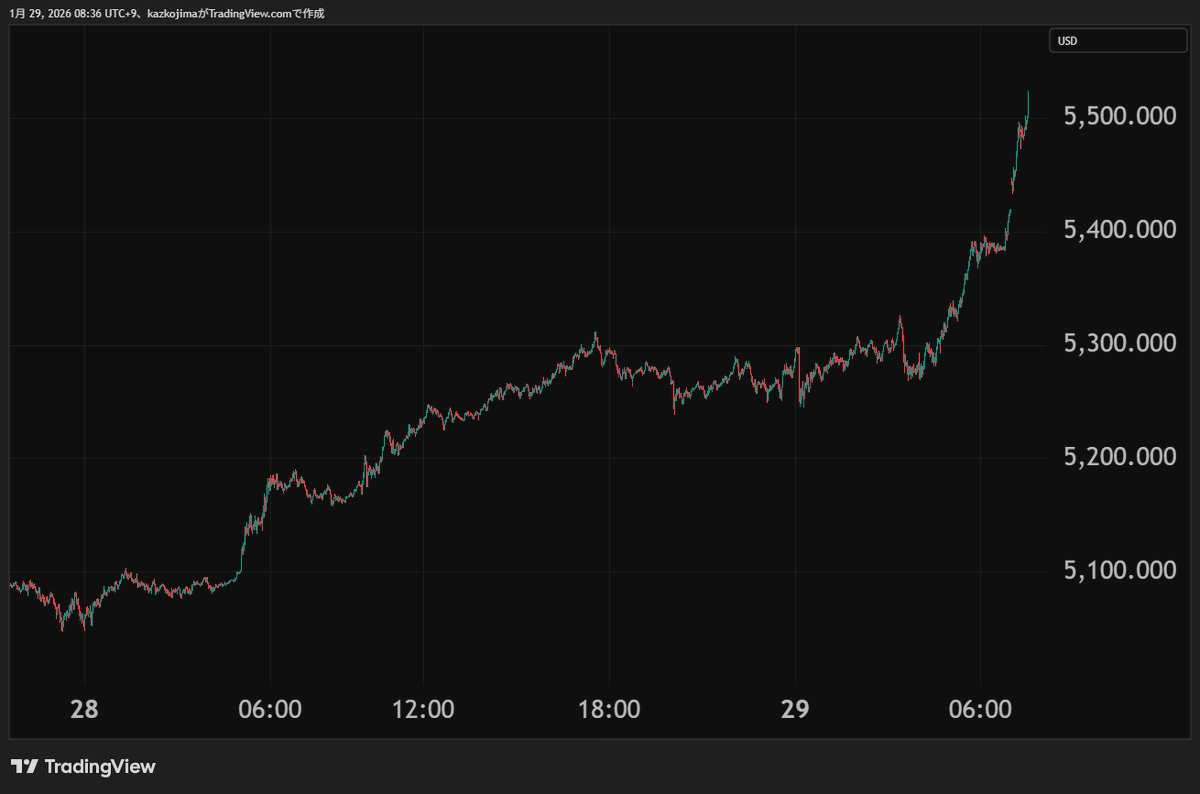Click the 29 date label
Screen dimensions: 1200x794
point(794,710)
